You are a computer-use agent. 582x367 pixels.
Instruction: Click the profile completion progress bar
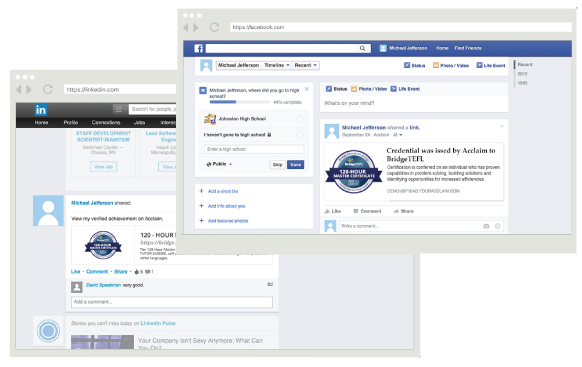[x=239, y=102]
